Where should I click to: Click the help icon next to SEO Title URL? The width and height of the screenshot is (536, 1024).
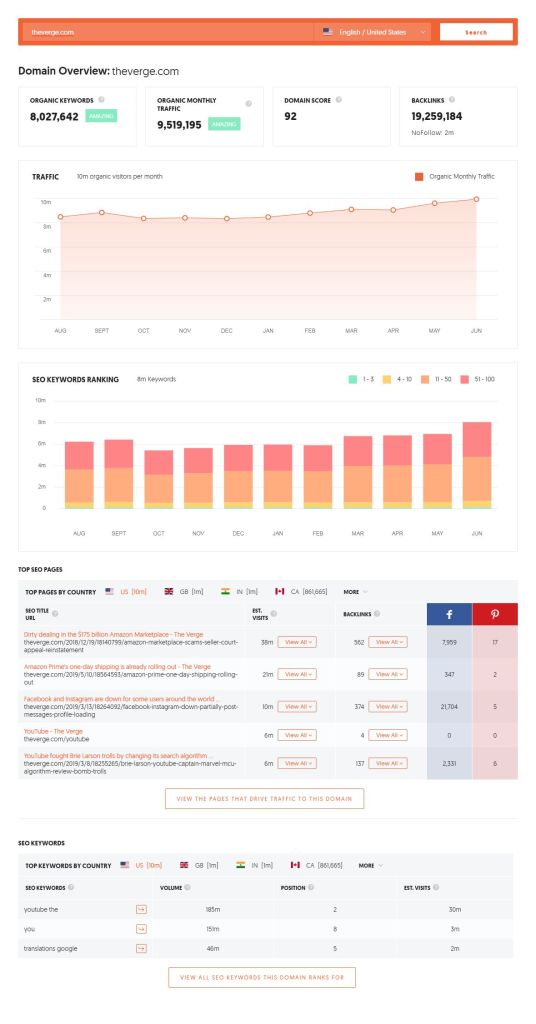click(x=55, y=614)
